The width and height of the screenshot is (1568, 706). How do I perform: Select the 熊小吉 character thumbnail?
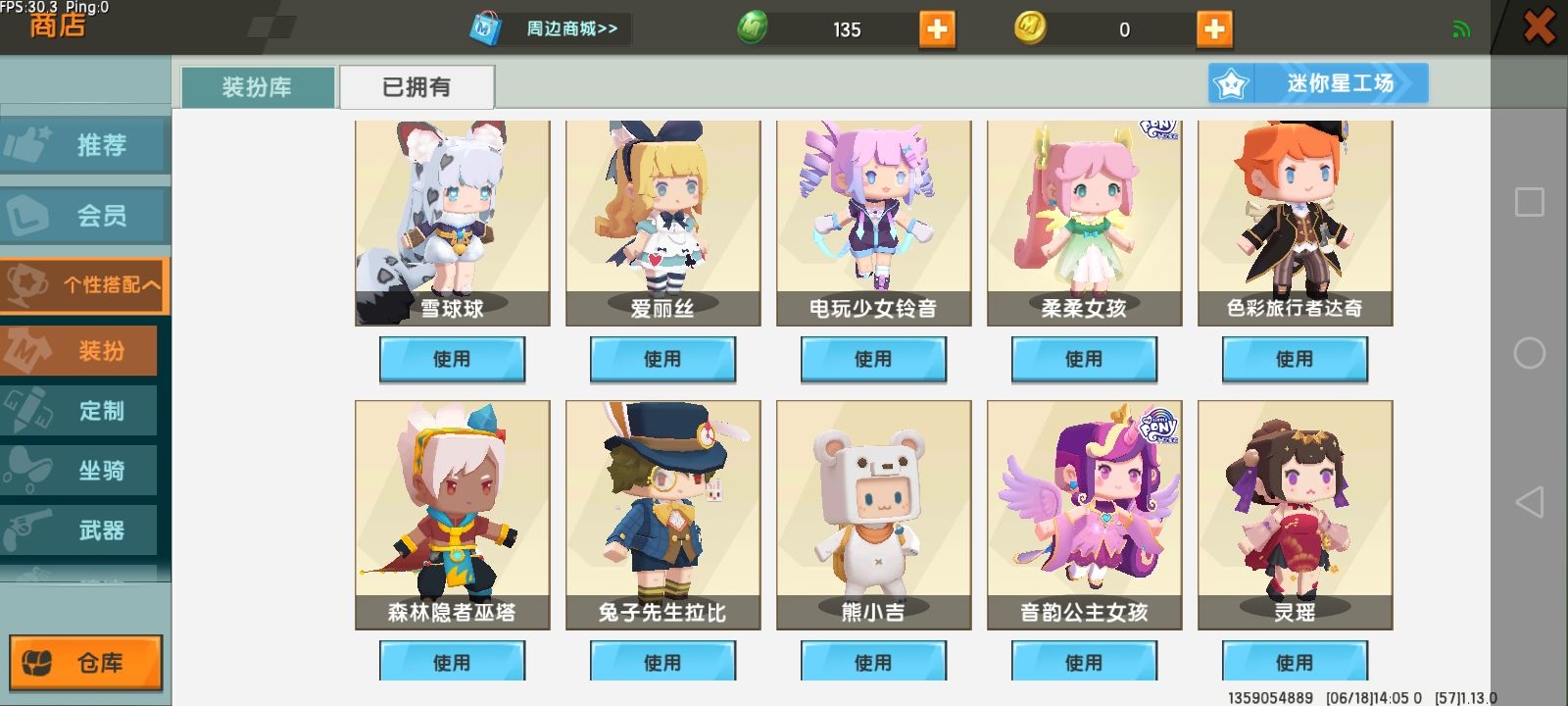pos(873,515)
